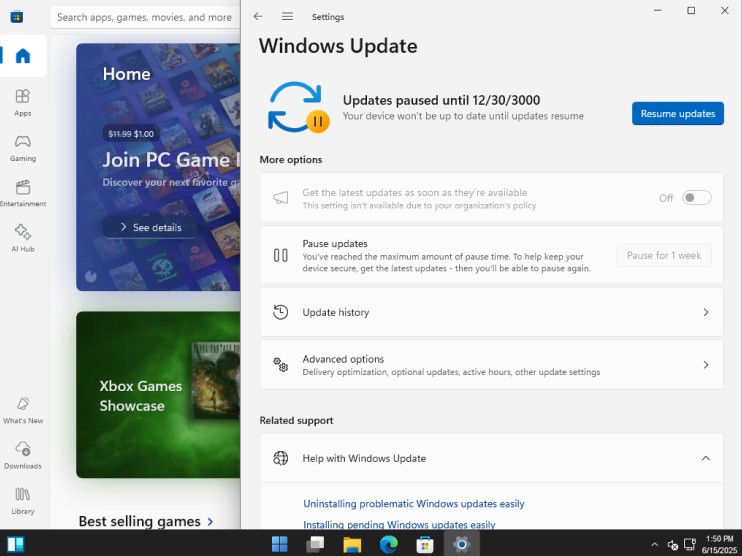742x556 pixels.
Task: Click the Update history clock icon
Action: 281,312
